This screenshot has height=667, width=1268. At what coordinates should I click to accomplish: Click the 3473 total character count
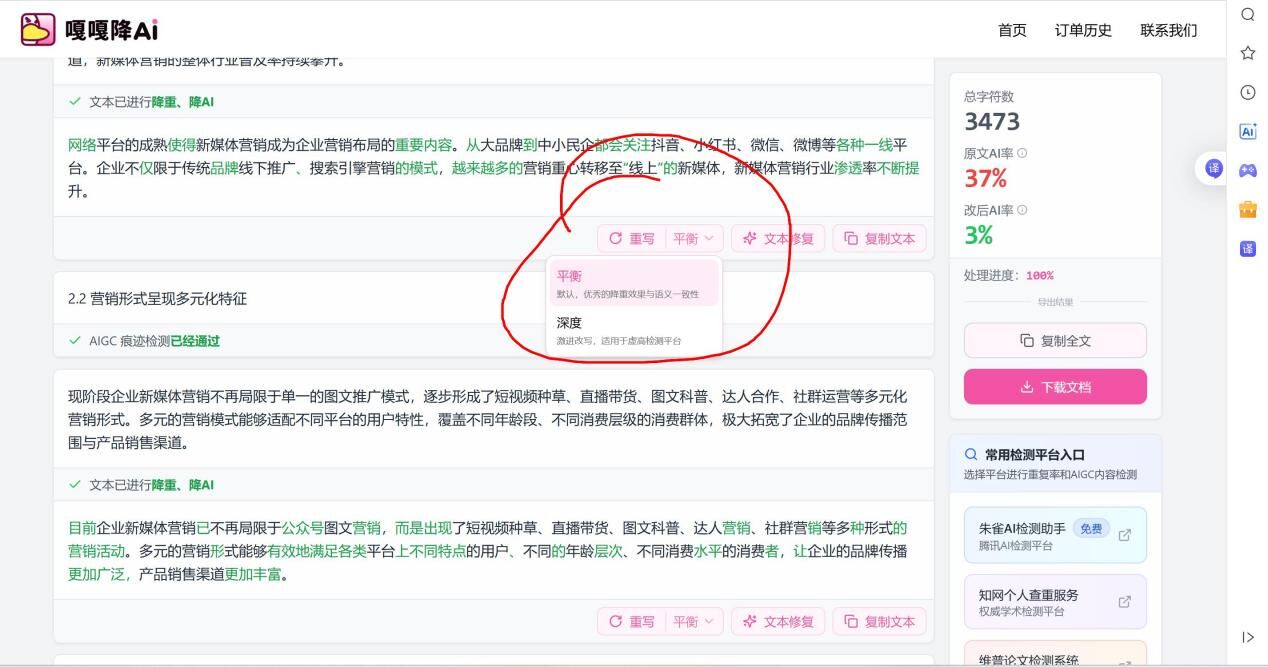coord(992,122)
